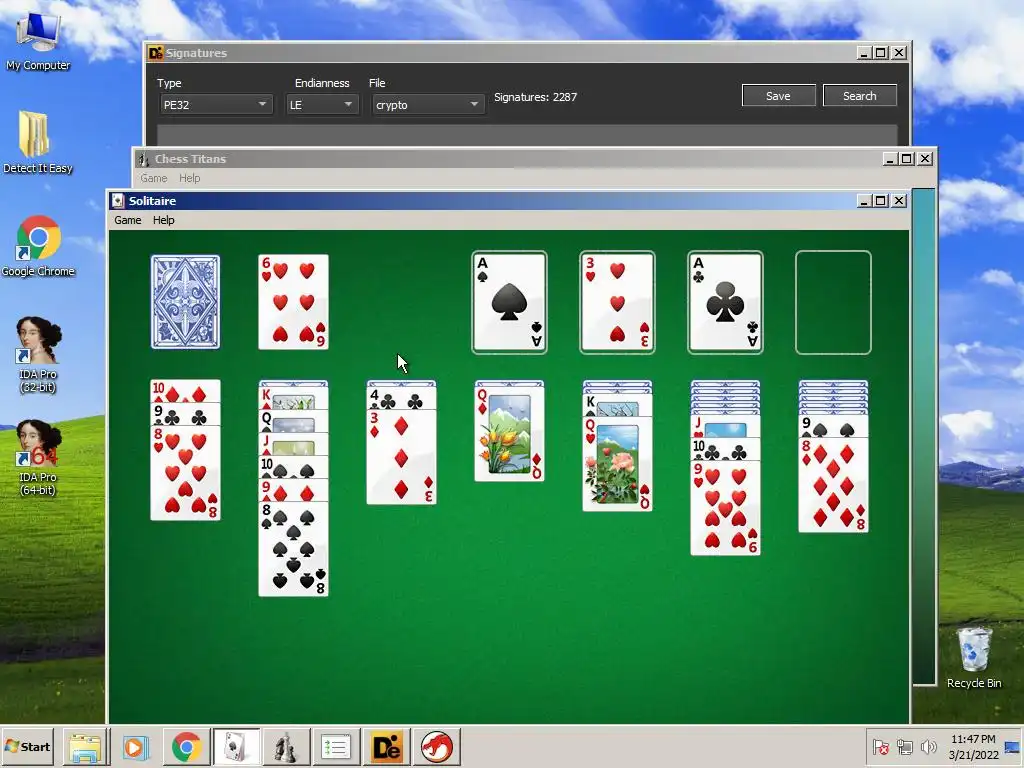Open the Detect It Easy folder icon
Viewport: 1024px width, 768px height.
pyautogui.click(x=37, y=142)
